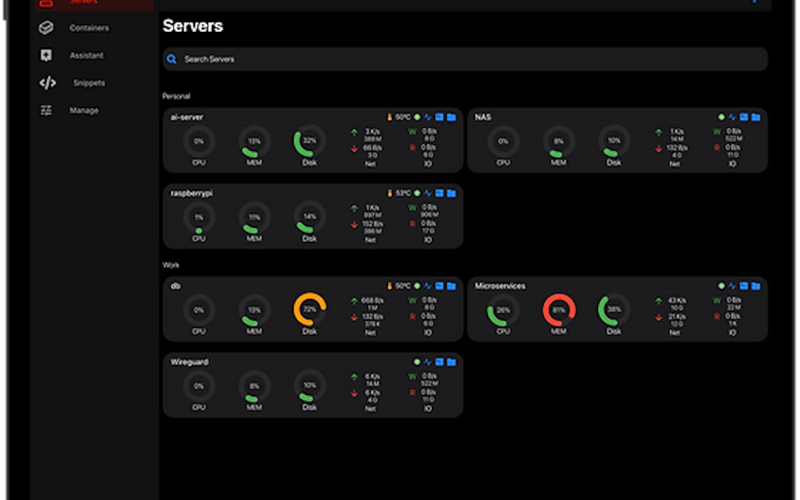This screenshot has width=800, height=500.
Task: Click the Servers page heading
Action: tap(193, 26)
